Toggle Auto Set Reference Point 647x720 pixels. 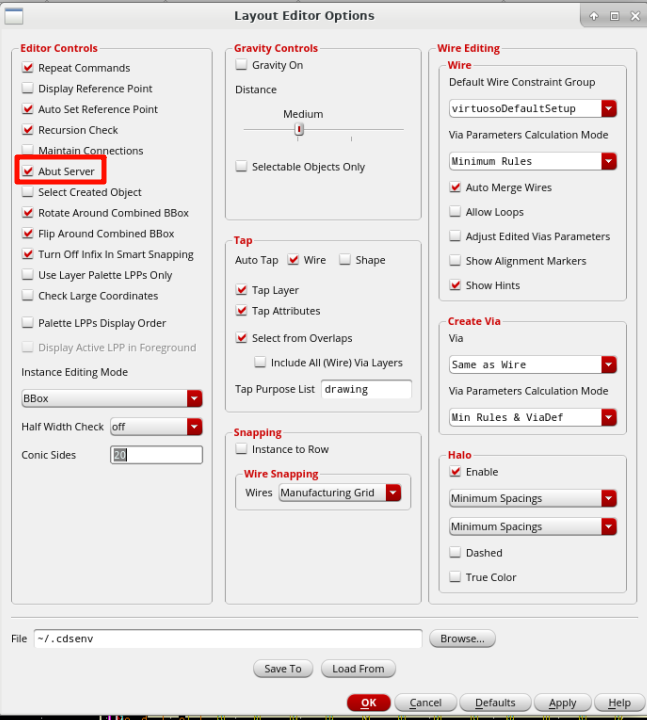[x=28, y=109]
